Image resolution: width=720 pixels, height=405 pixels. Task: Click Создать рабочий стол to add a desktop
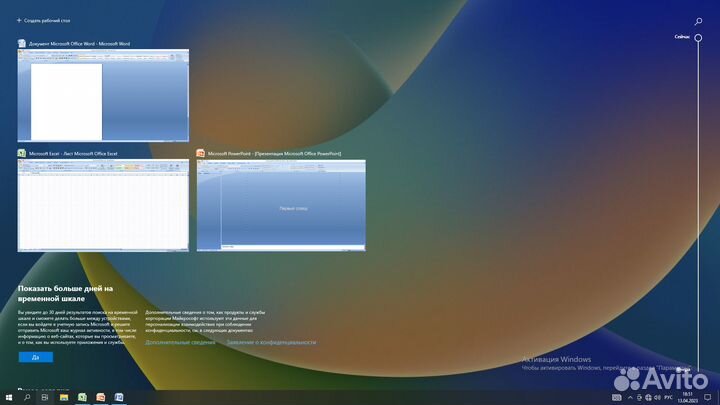click(x=44, y=21)
